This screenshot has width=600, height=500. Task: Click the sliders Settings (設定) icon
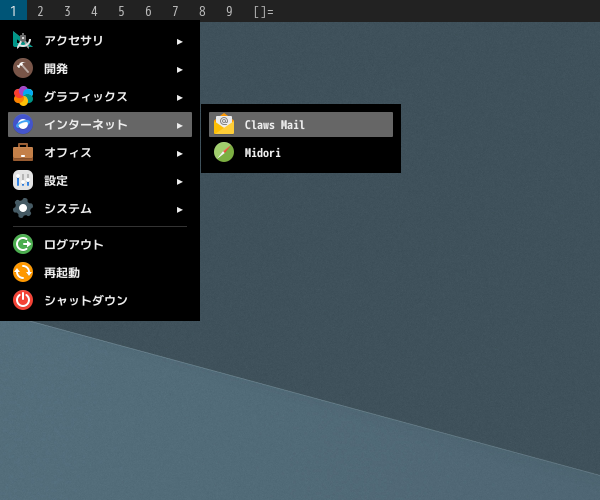click(23, 180)
